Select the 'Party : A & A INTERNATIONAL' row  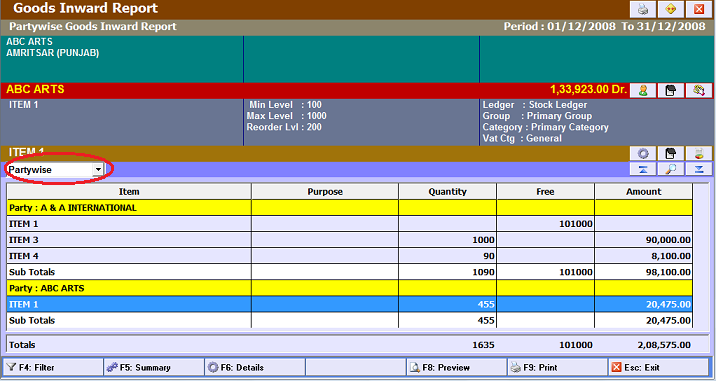click(x=350, y=208)
